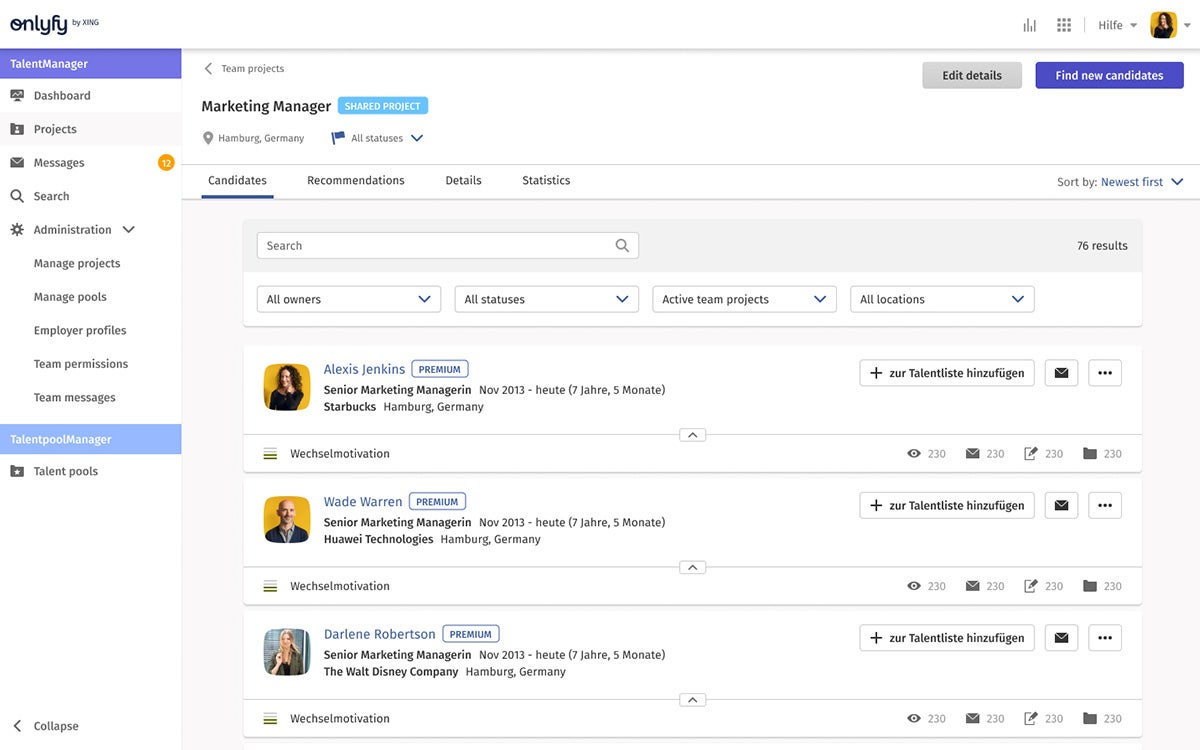
Task: Open Messages from the left sidebar
Action: click(60, 162)
